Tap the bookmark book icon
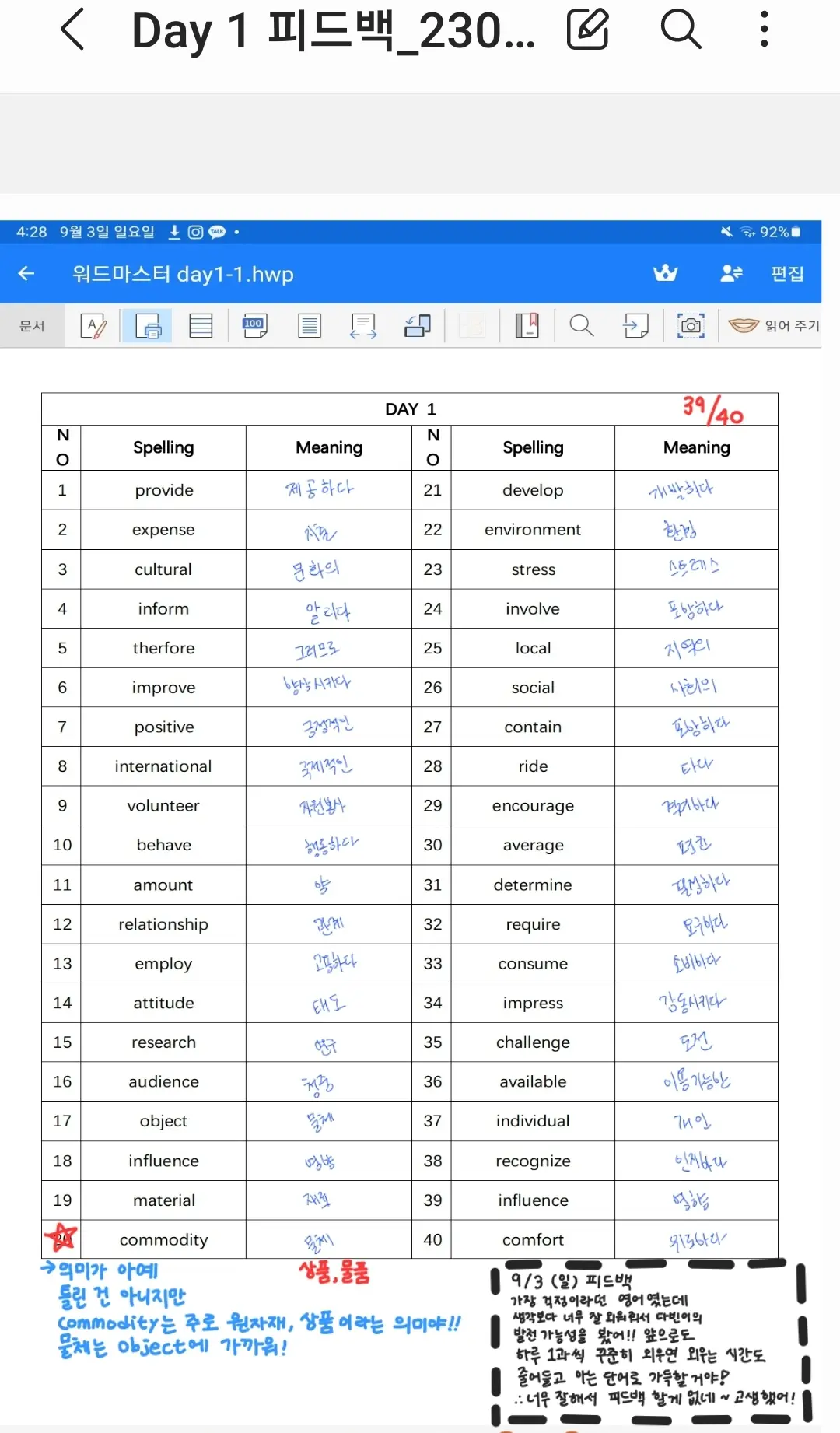This screenshot has width=840, height=1433. point(527,326)
